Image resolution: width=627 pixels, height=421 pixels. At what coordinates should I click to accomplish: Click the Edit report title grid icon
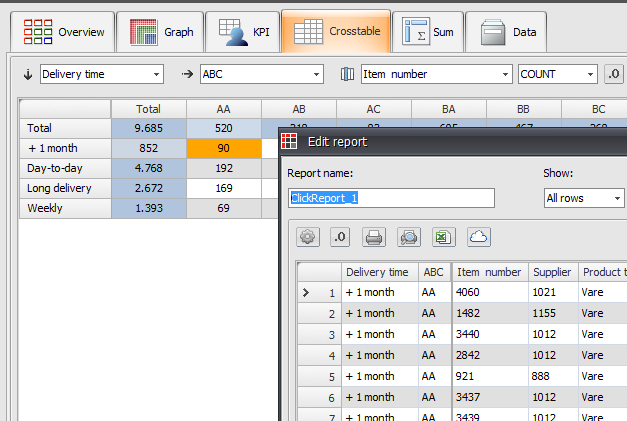click(289, 142)
